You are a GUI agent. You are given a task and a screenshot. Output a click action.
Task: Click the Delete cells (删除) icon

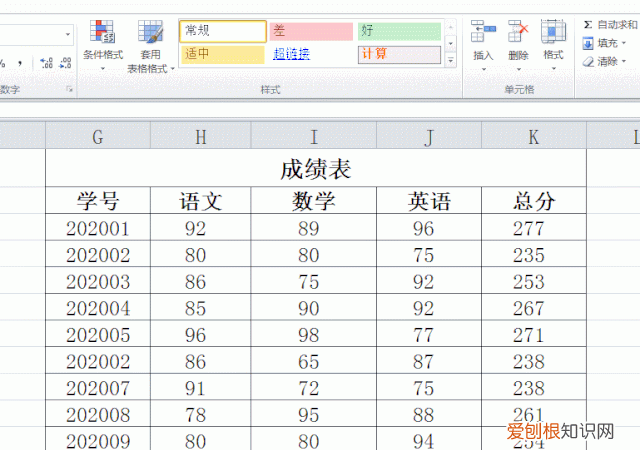(518, 31)
